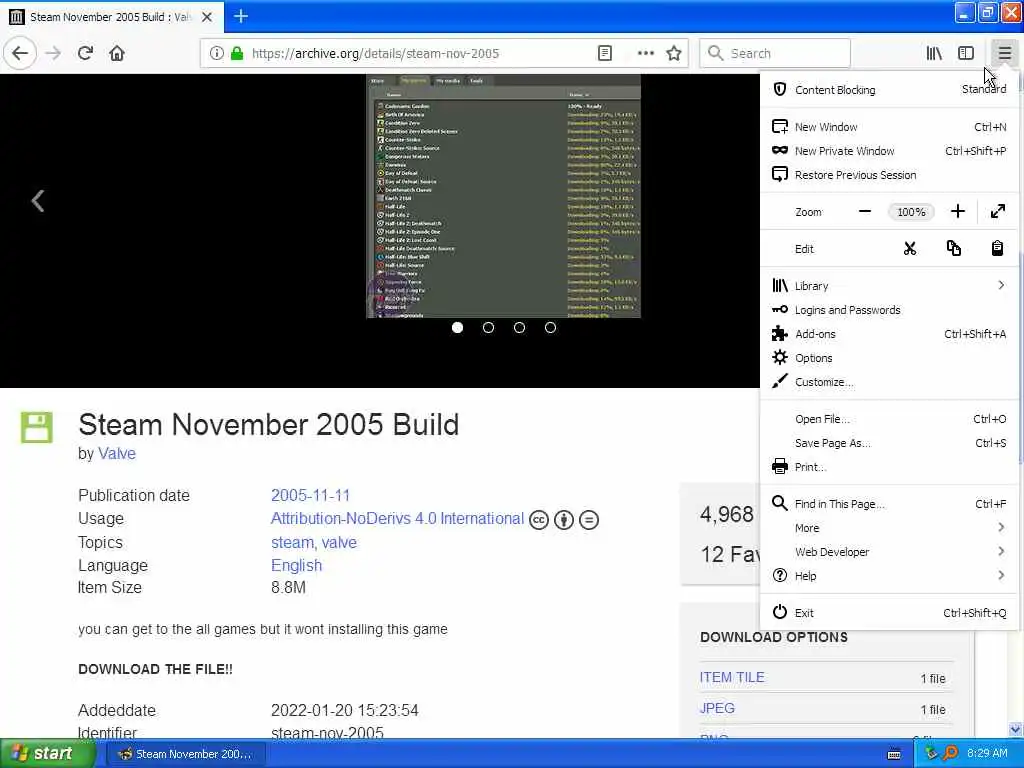Choose Save Page As...
This screenshot has height=768, width=1024.
(x=889, y=443)
